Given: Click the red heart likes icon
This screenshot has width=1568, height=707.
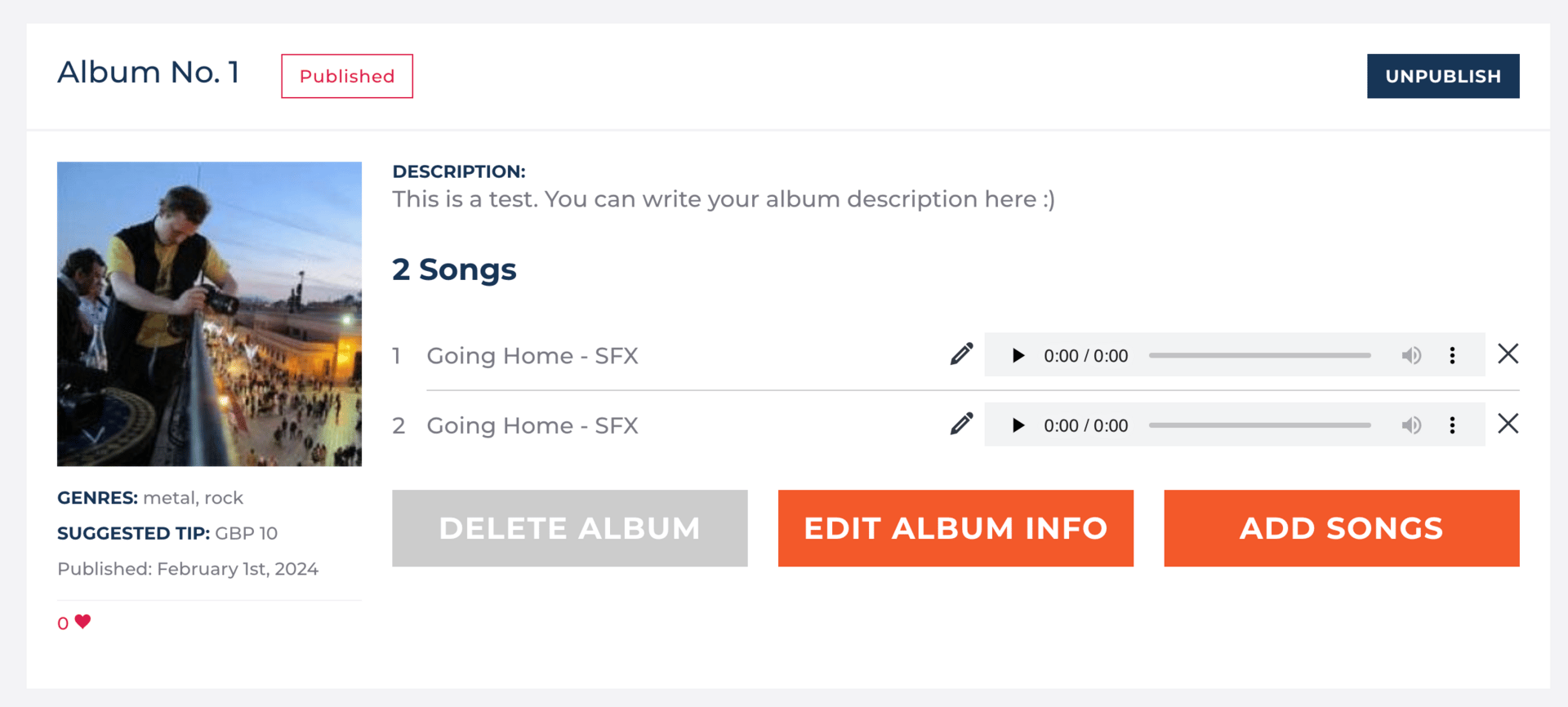Looking at the screenshot, I should (82, 621).
